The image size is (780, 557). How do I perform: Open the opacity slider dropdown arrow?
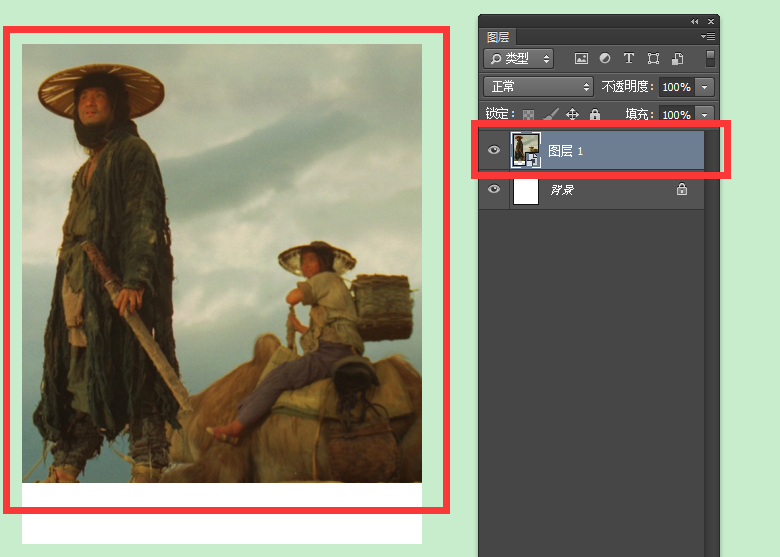point(704,87)
